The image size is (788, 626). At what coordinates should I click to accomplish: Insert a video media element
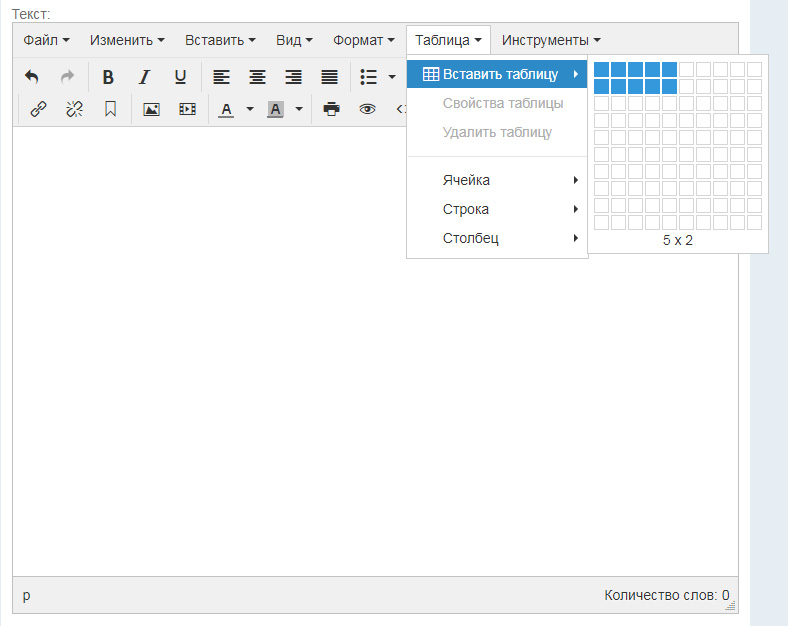pyautogui.click(x=187, y=109)
